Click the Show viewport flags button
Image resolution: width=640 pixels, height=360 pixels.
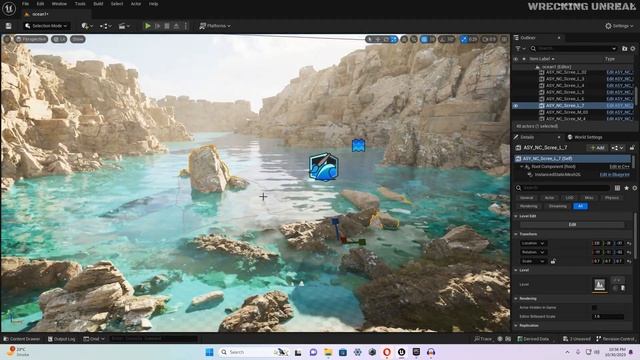(78, 39)
